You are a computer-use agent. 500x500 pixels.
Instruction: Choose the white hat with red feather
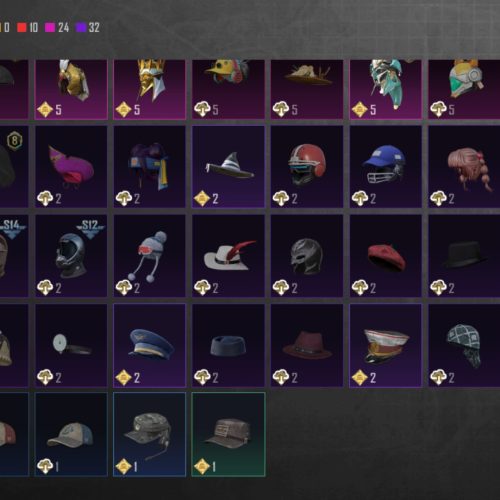point(228,256)
